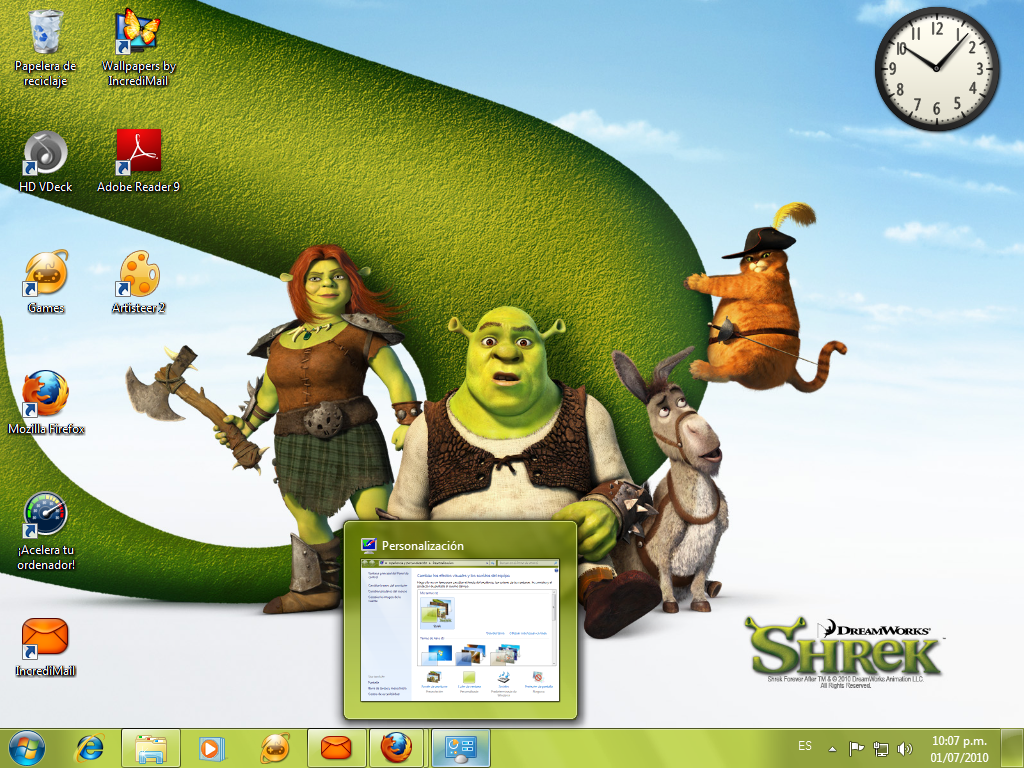The width and height of the screenshot is (1024, 768).
Task: Open the Action Center flag icon
Action: coord(856,748)
